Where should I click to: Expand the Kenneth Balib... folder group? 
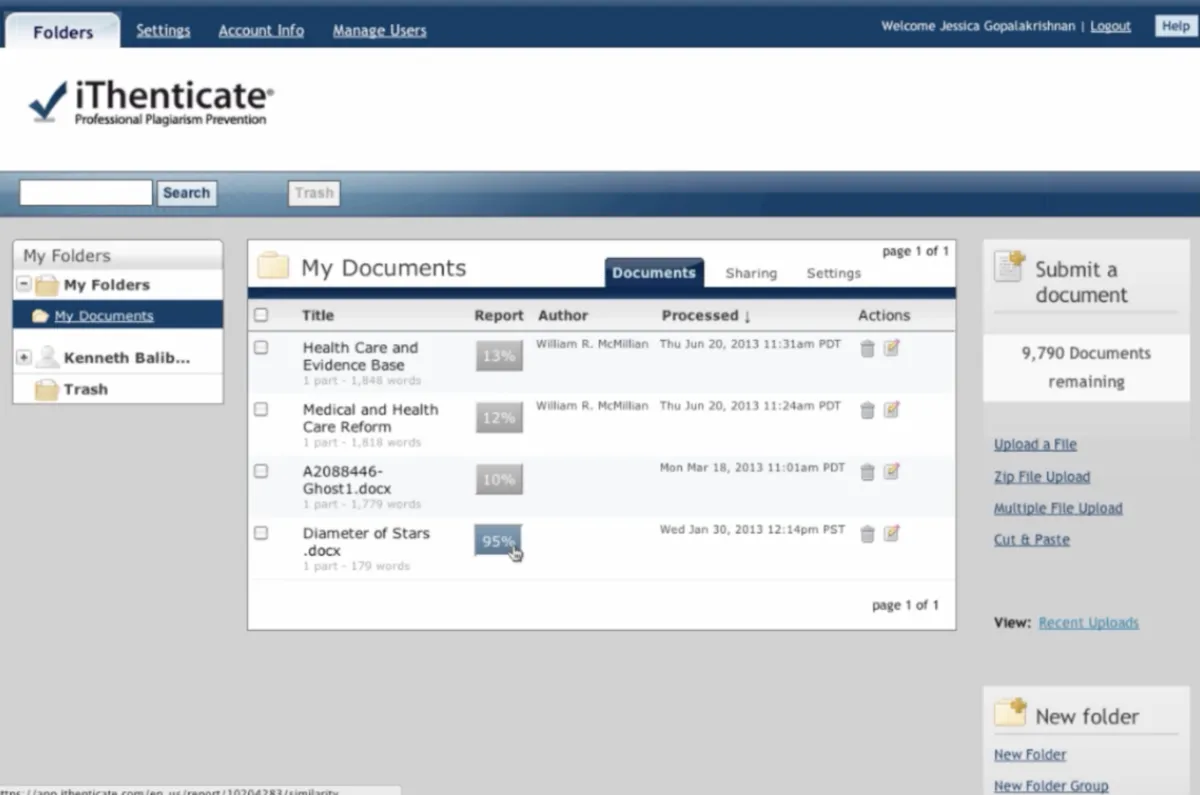click(24, 357)
